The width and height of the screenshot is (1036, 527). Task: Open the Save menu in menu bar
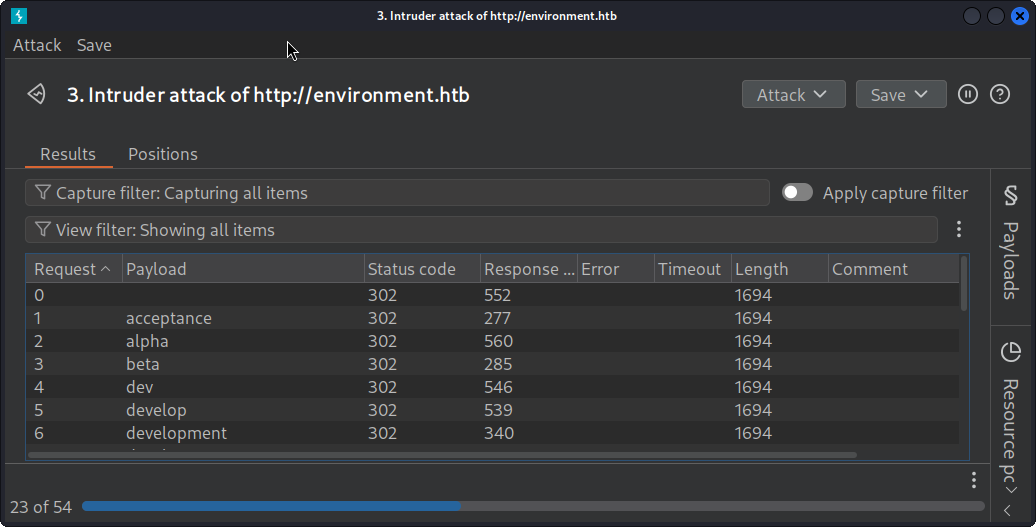(94, 45)
